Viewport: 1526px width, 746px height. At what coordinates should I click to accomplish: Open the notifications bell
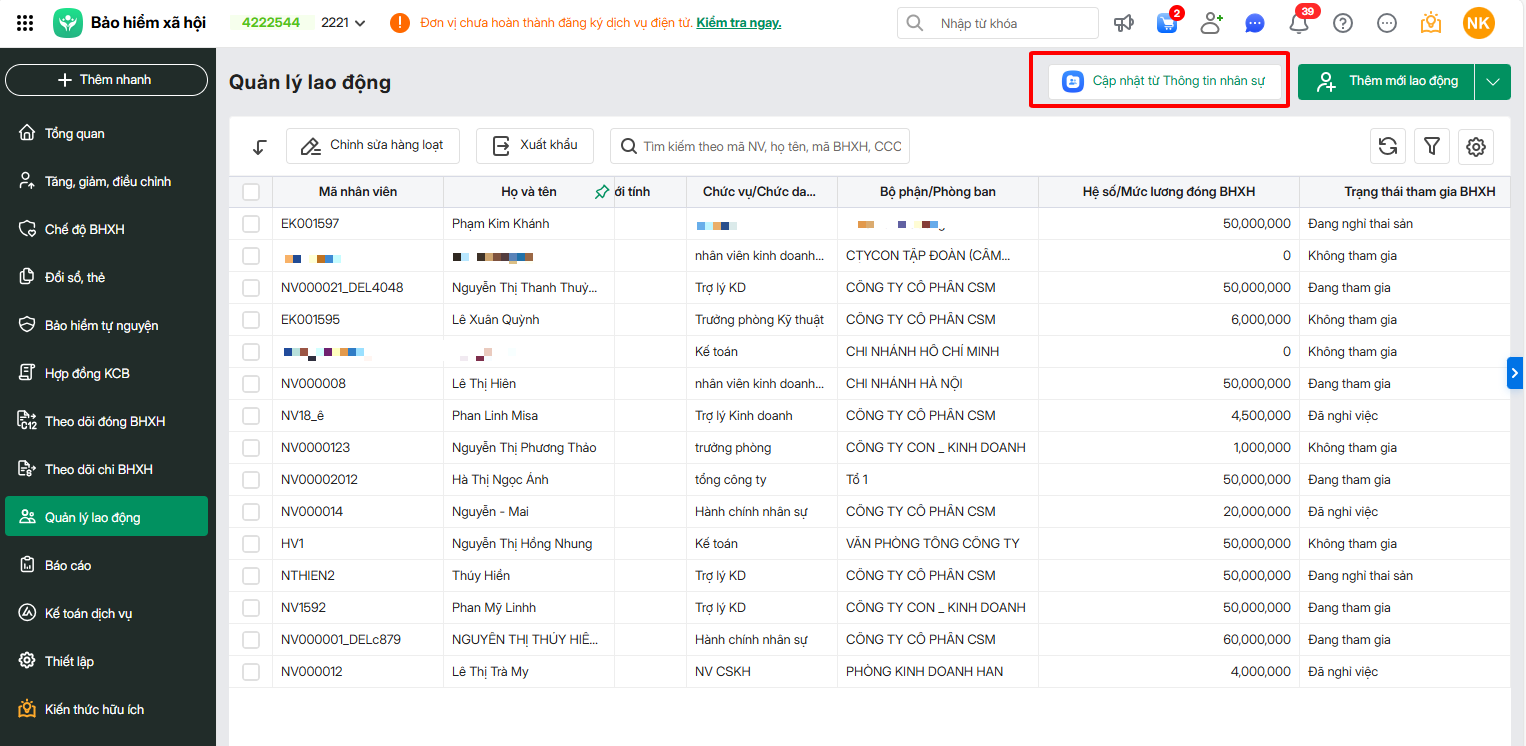pos(1299,24)
